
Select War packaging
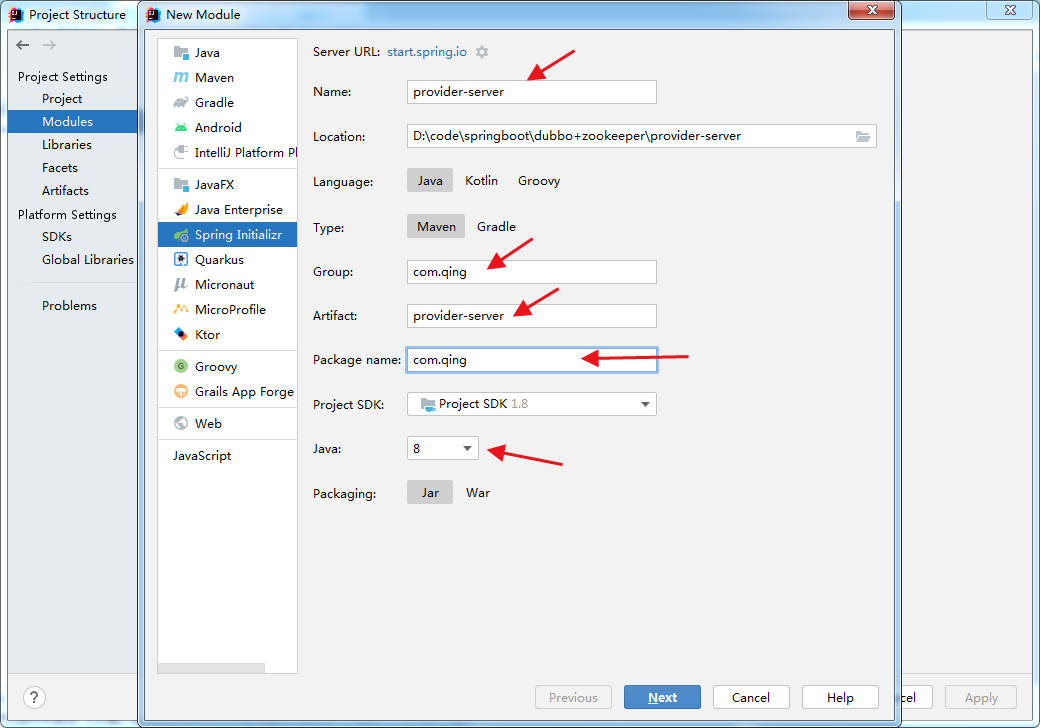pos(478,493)
